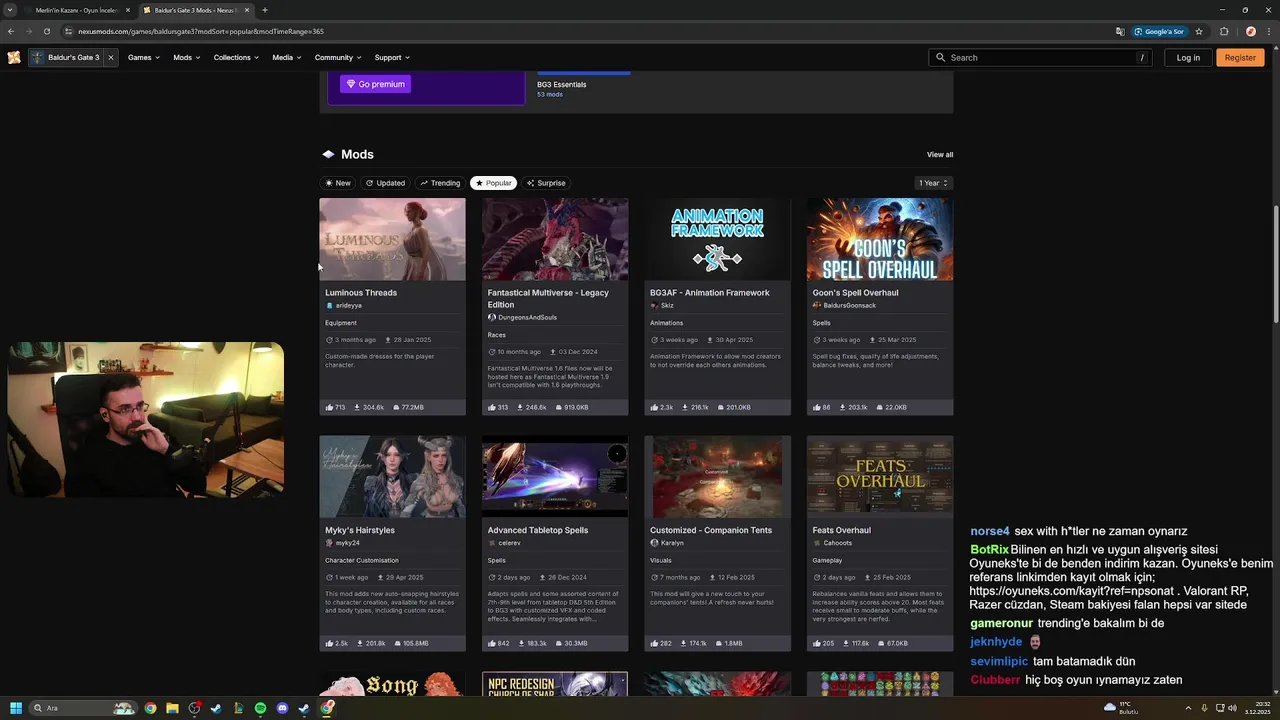Open the Fantastical Multiverse thumbnail image
This screenshot has width=1280, height=720.
tap(555, 239)
